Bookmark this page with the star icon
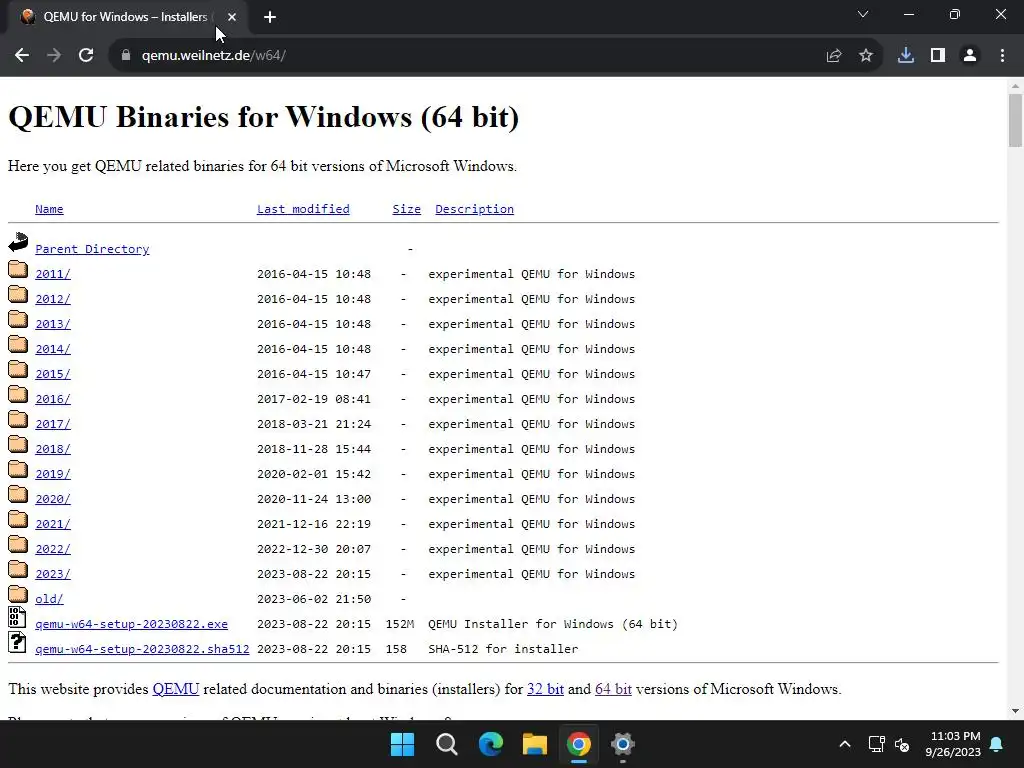This screenshot has height=768, width=1024. tap(866, 56)
